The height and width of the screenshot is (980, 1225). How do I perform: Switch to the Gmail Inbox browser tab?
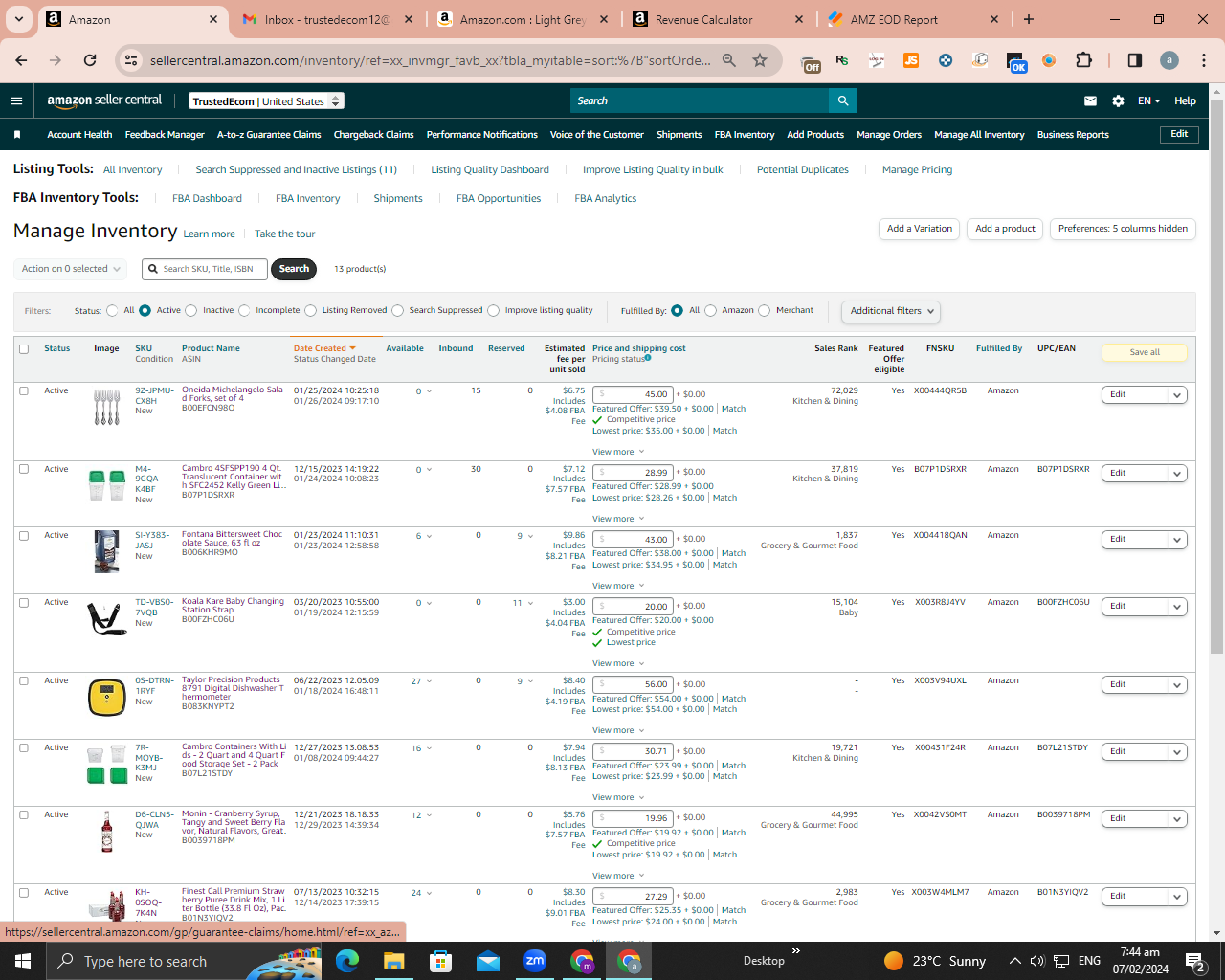[x=327, y=19]
